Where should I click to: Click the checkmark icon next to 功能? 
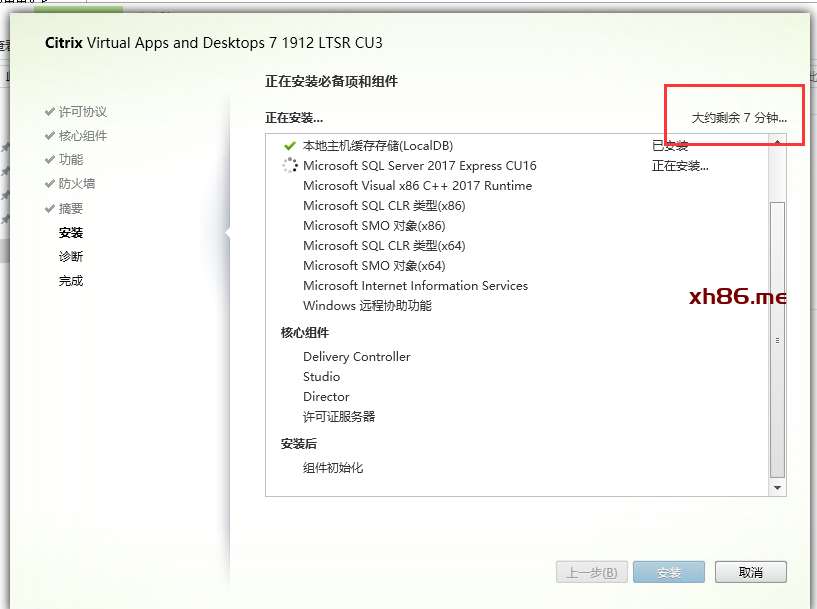pos(50,159)
